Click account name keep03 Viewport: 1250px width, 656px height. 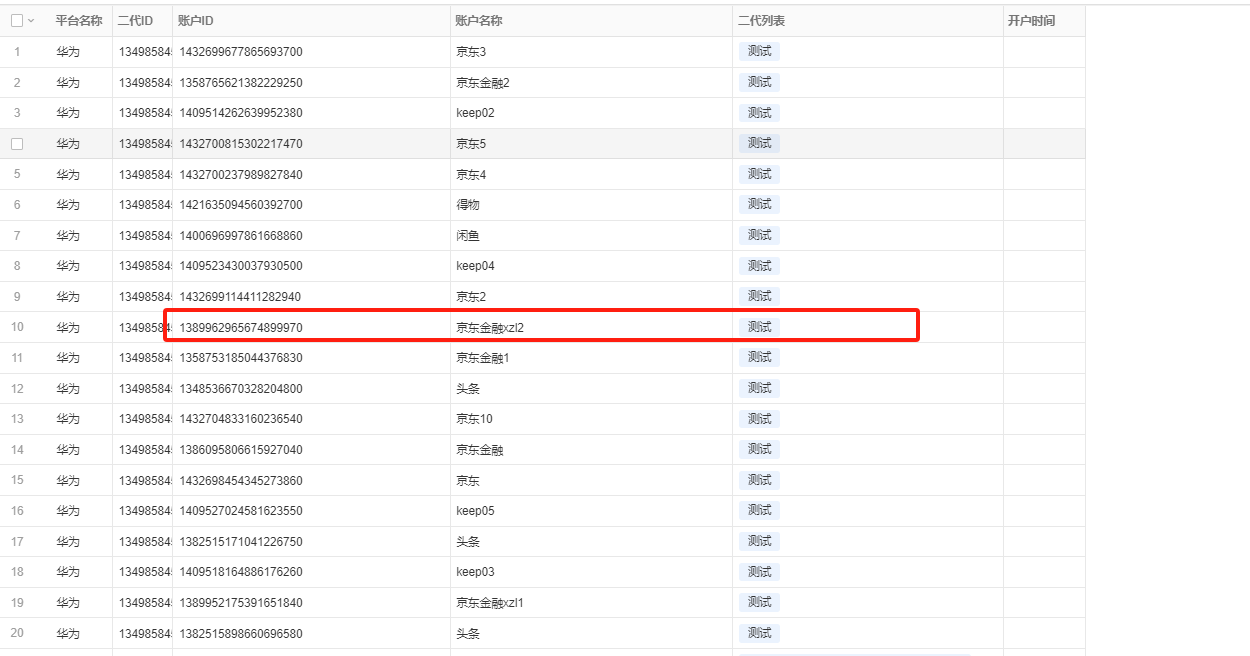click(475, 572)
